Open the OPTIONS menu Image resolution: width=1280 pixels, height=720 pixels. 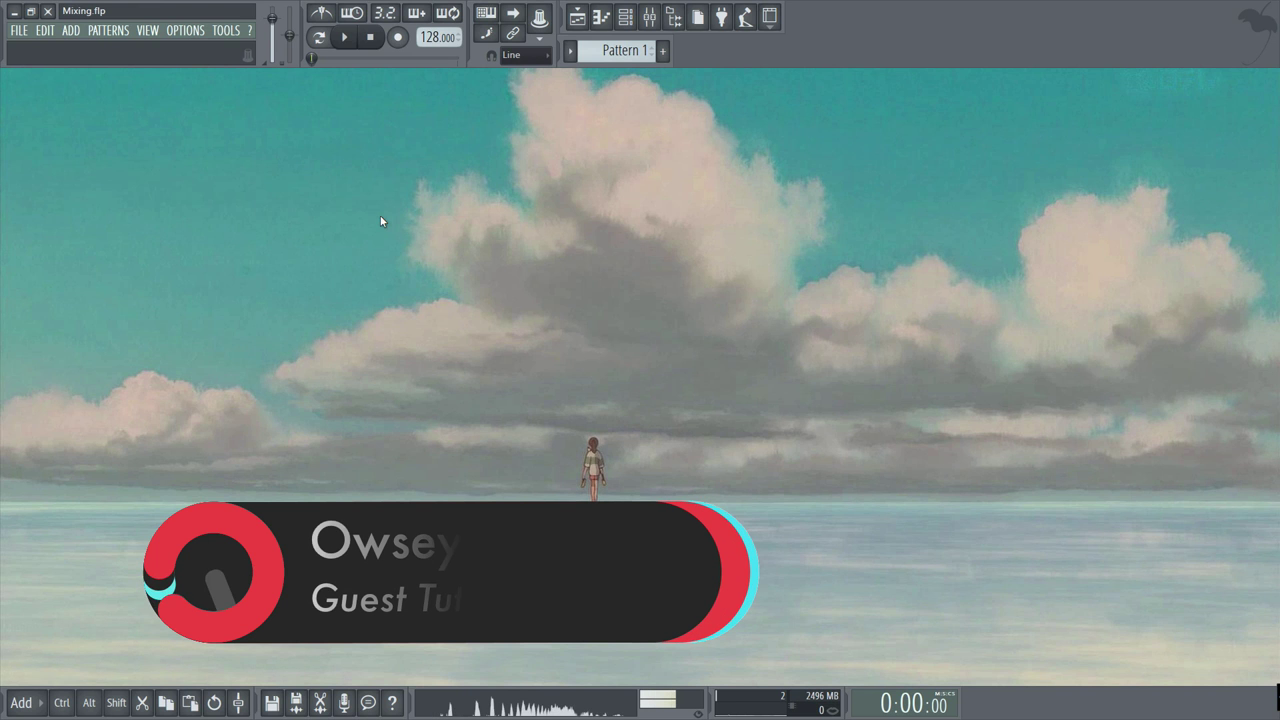185,31
